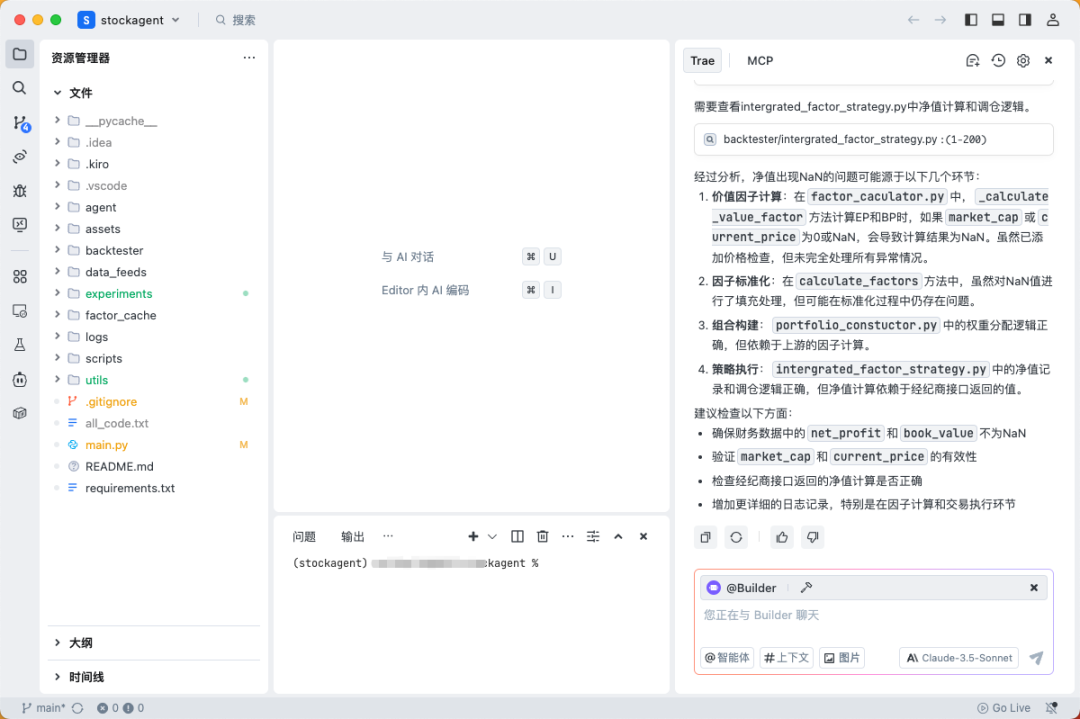The width and height of the screenshot is (1080, 719).
Task: Click the 图片 image button
Action: pyautogui.click(x=842, y=658)
